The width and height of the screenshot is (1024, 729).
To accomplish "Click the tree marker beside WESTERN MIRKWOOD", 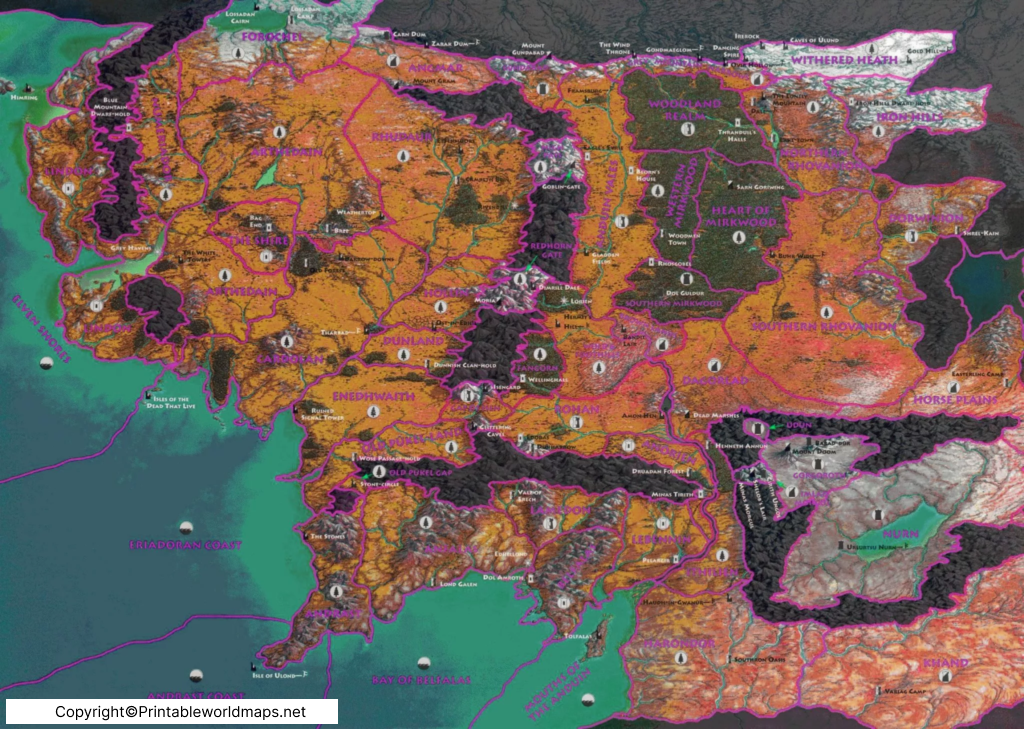I will pyautogui.click(x=657, y=191).
